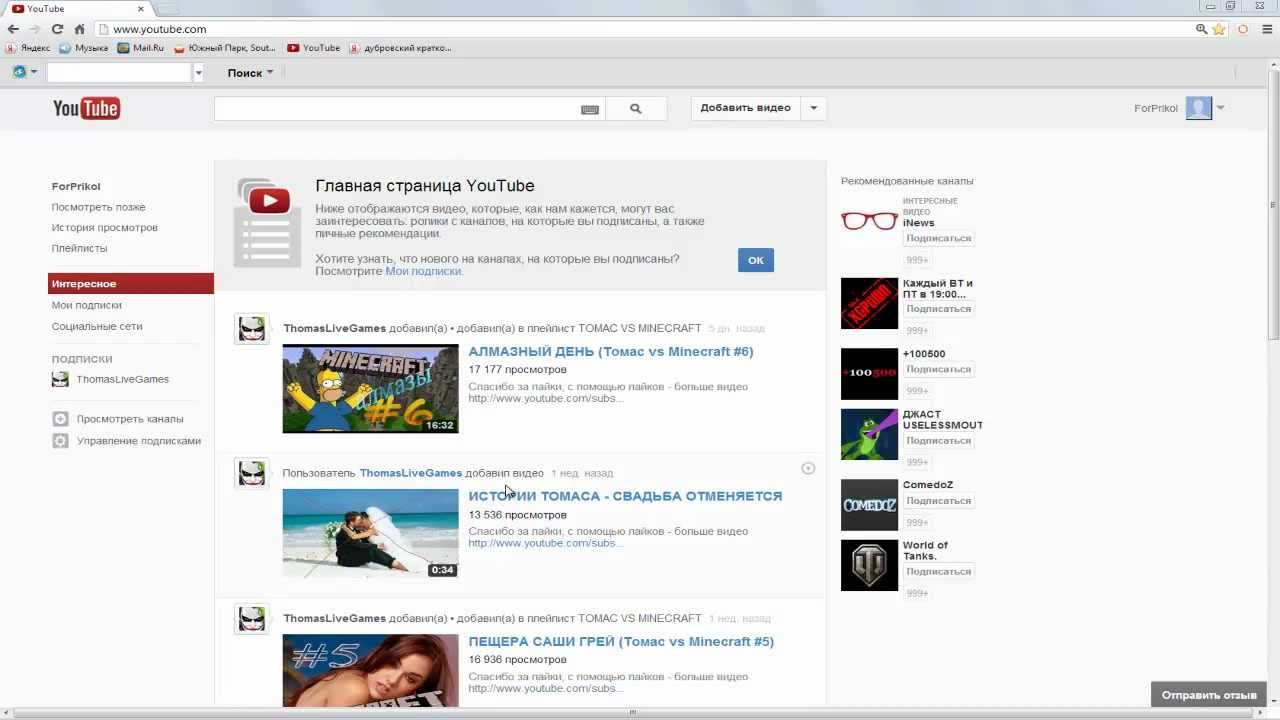Viewport: 1280px width, 720px height.
Task: Click browser back arrow
Action: (14, 29)
